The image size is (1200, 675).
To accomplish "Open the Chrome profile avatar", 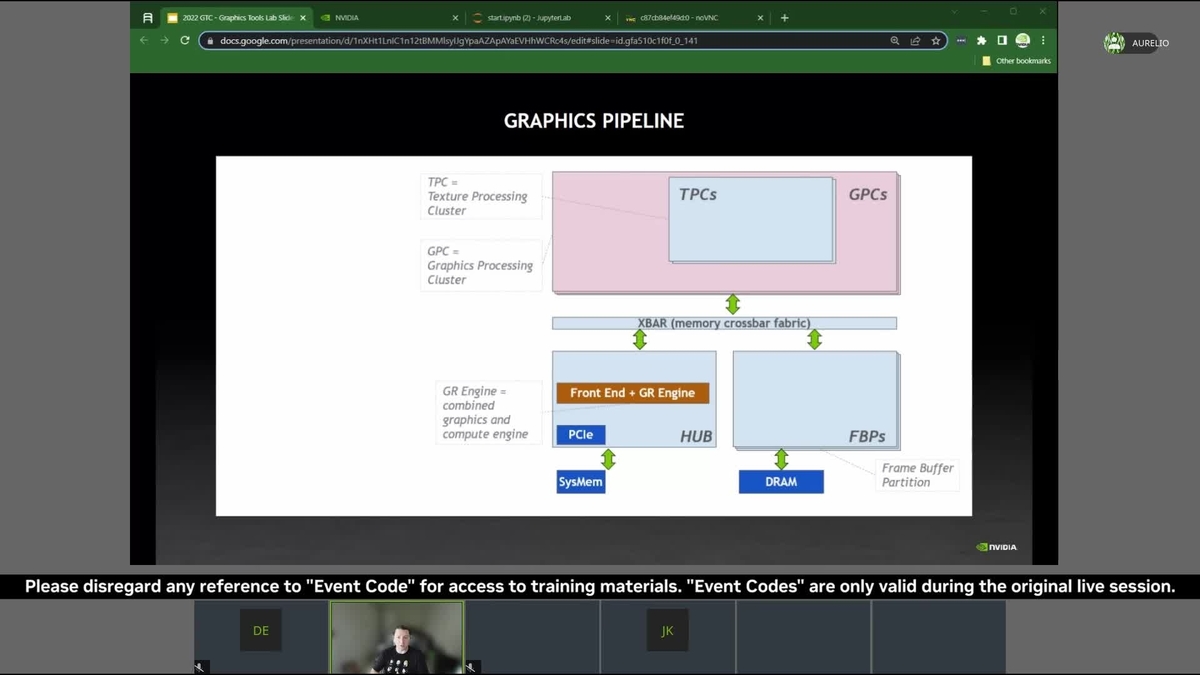I will point(1022,41).
